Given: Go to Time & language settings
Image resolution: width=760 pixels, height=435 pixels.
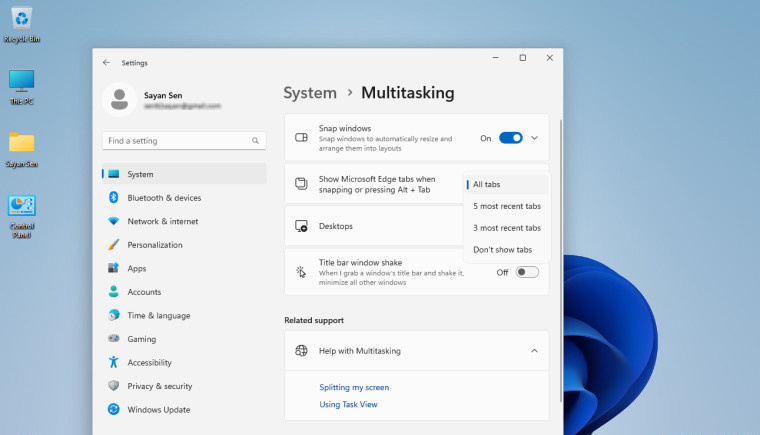Looking at the screenshot, I should tap(184, 315).
